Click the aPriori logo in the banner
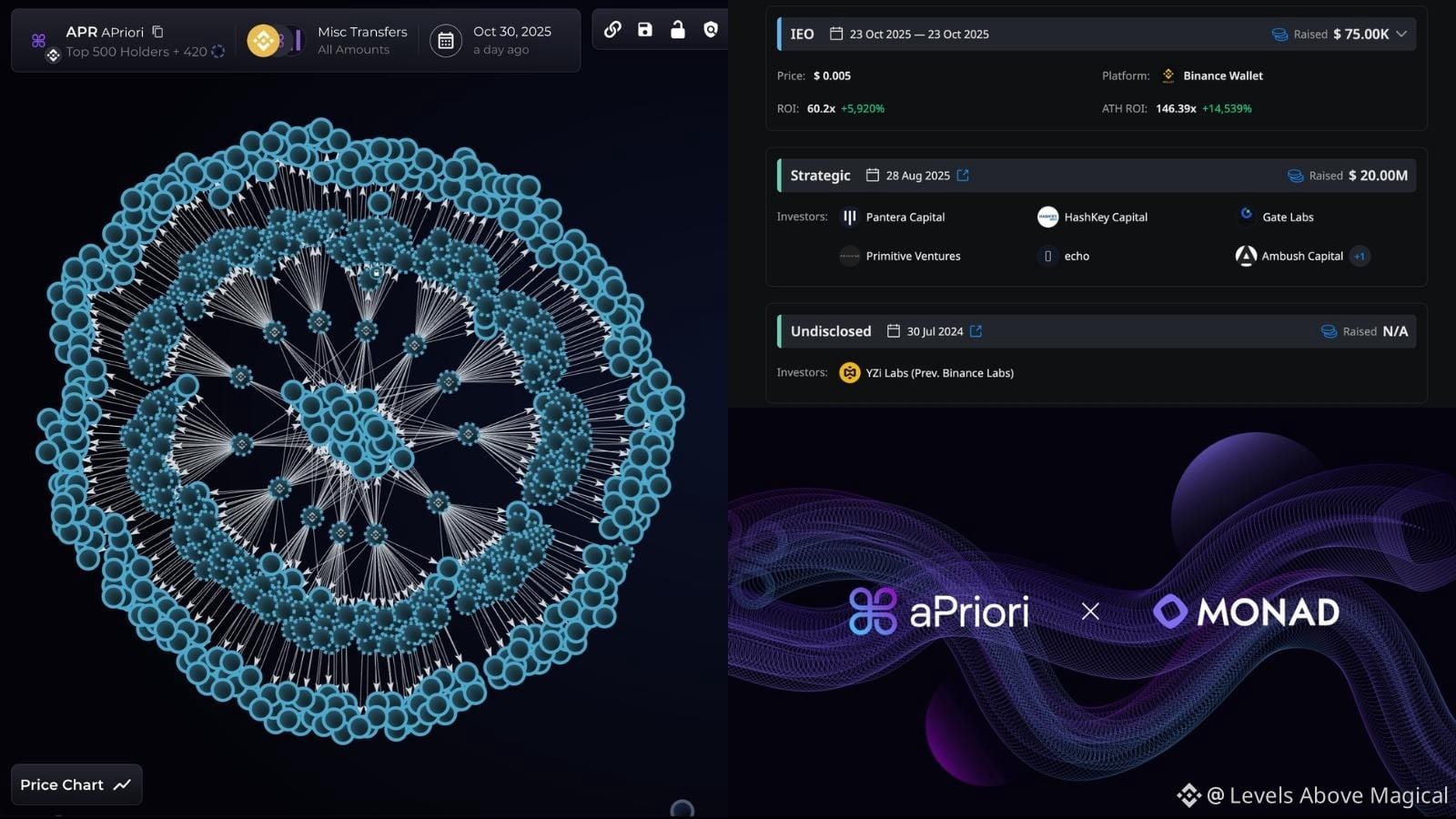The height and width of the screenshot is (819, 1456). pyautogui.click(x=939, y=611)
